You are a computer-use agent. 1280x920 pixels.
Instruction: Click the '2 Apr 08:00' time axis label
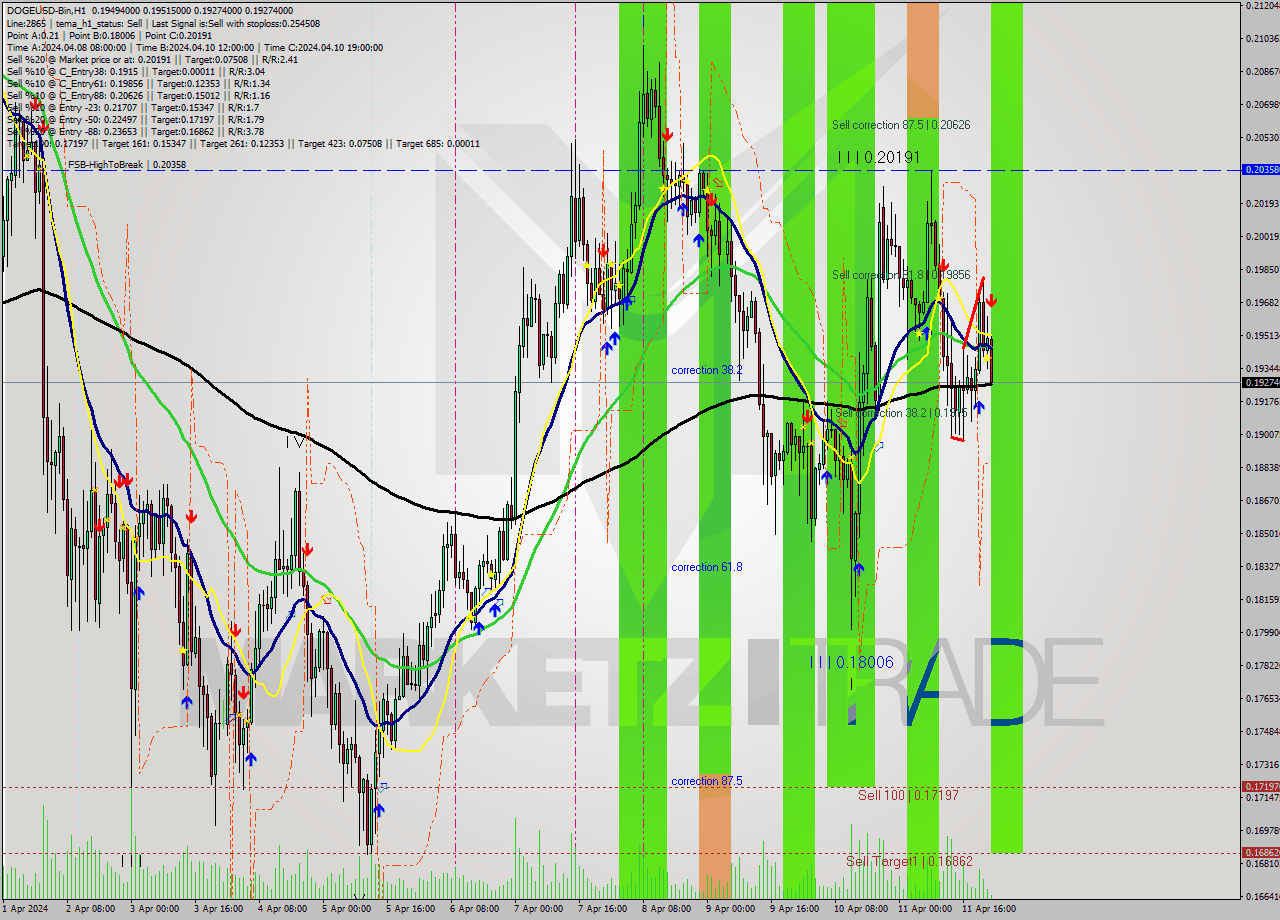[90, 909]
